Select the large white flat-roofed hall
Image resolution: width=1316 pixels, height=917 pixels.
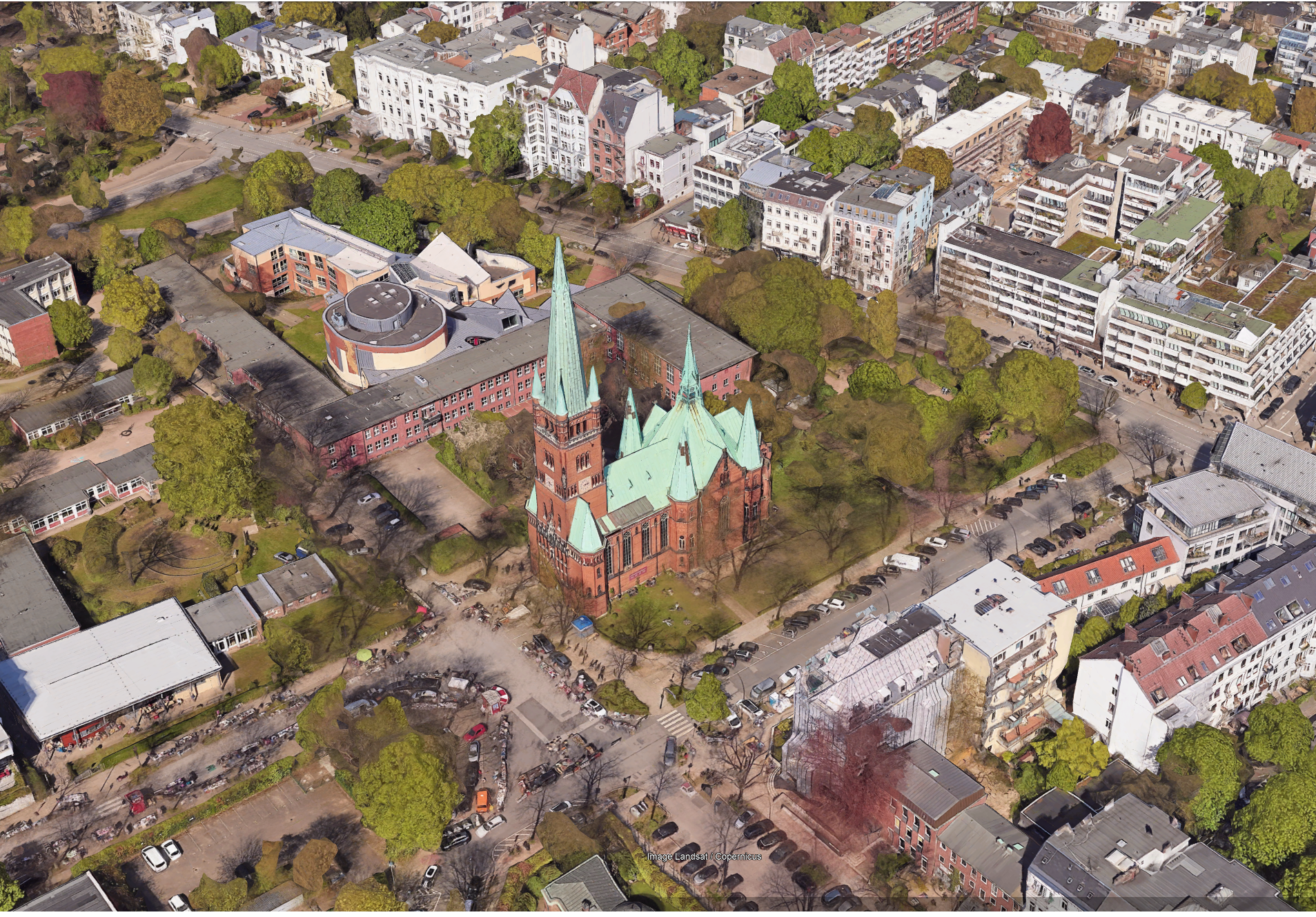point(107,666)
